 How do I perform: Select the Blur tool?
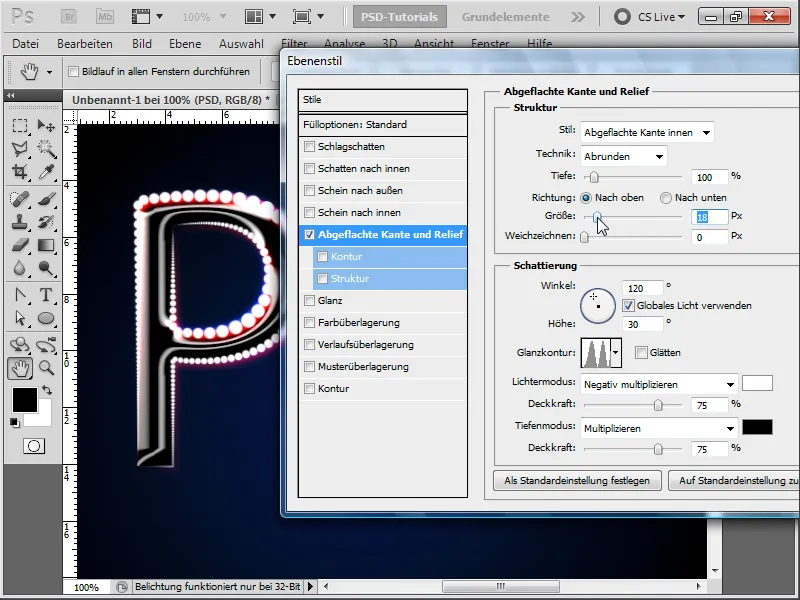pyautogui.click(x=20, y=268)
